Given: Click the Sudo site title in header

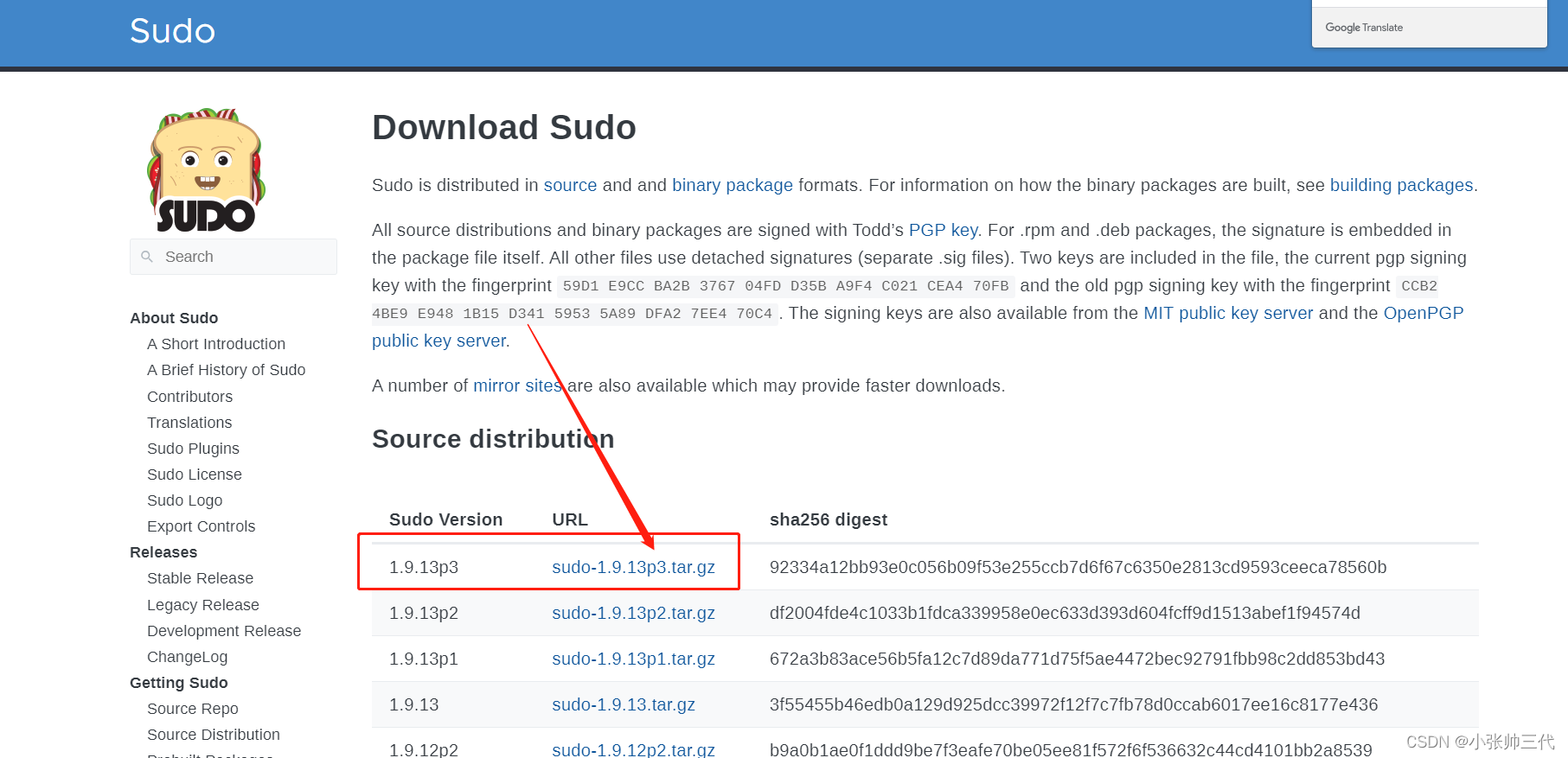Looking at the screenshot, I should (x=172, y=31).
